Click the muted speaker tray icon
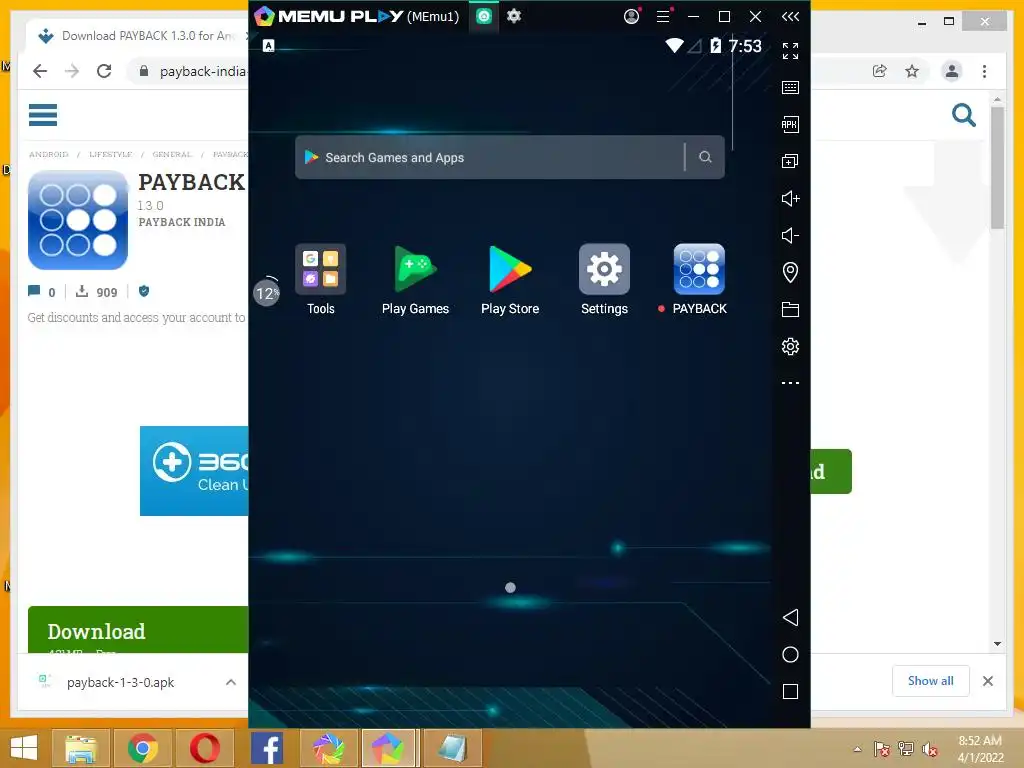Image resolution: width=1024 pixels, height=768 pixels. click(x=930, y=749)
